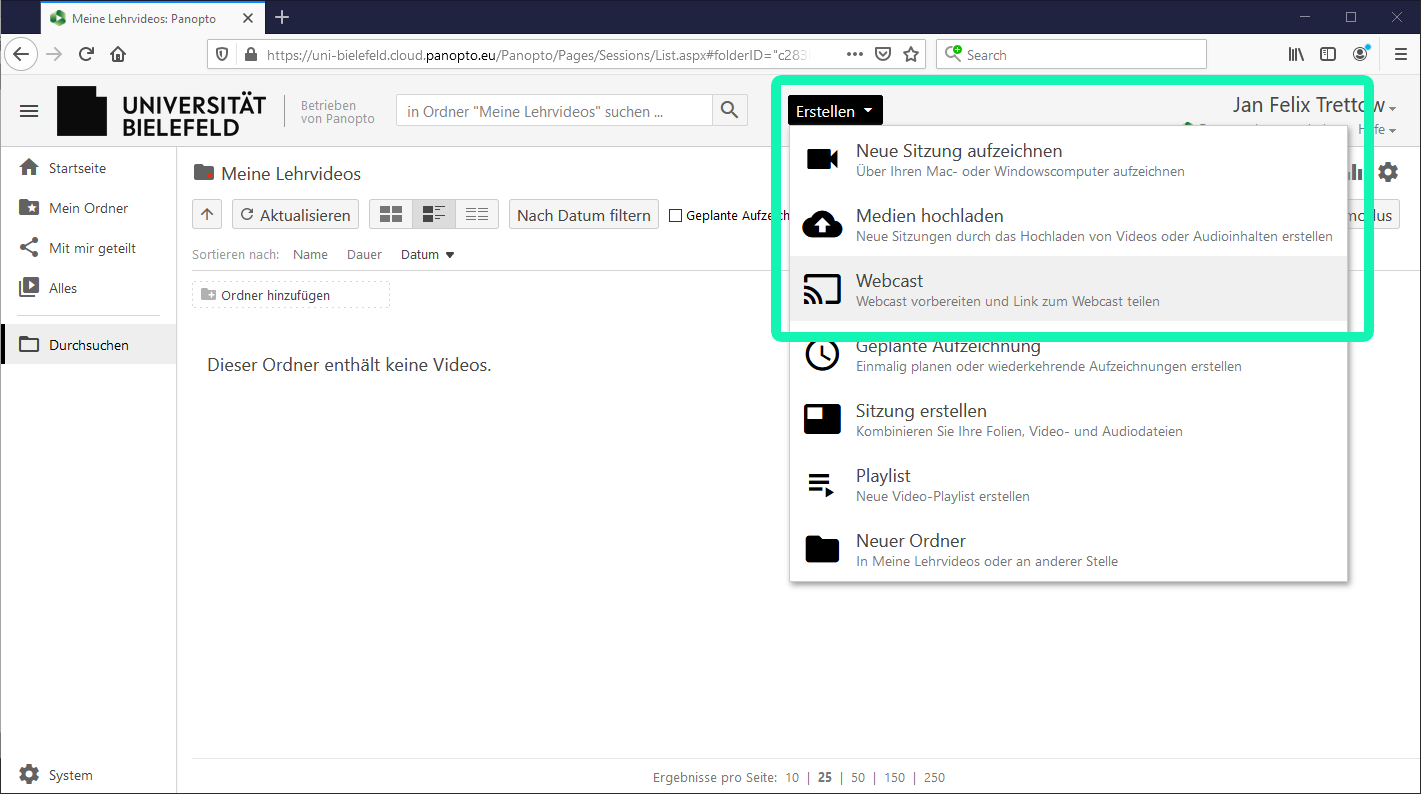
Task: Click the Webcast cast icon
Action: (x=822, y=289)
